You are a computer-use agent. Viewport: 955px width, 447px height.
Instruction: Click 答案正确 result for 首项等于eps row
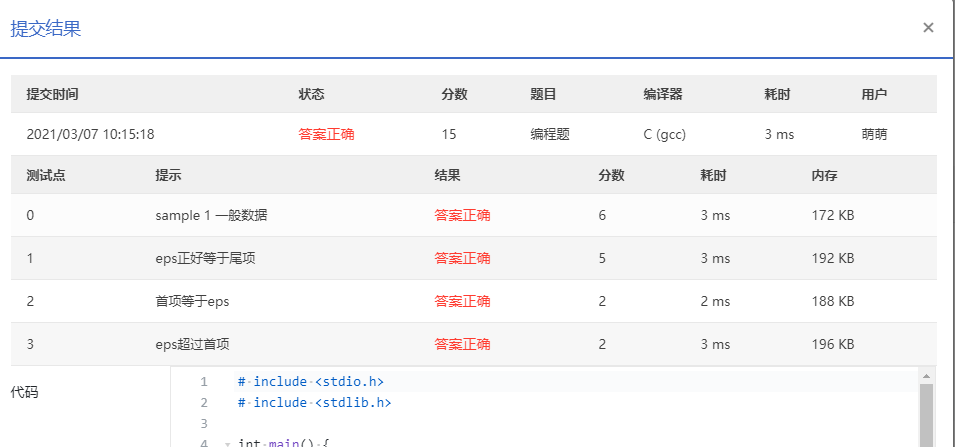point(462,301)
